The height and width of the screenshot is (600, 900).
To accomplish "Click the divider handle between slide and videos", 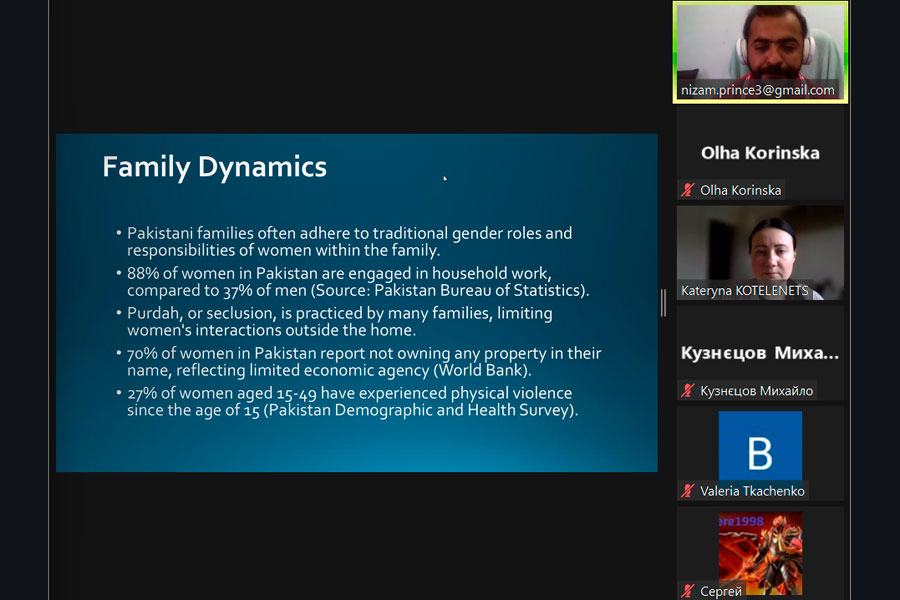I will click(x=663, y=303).
